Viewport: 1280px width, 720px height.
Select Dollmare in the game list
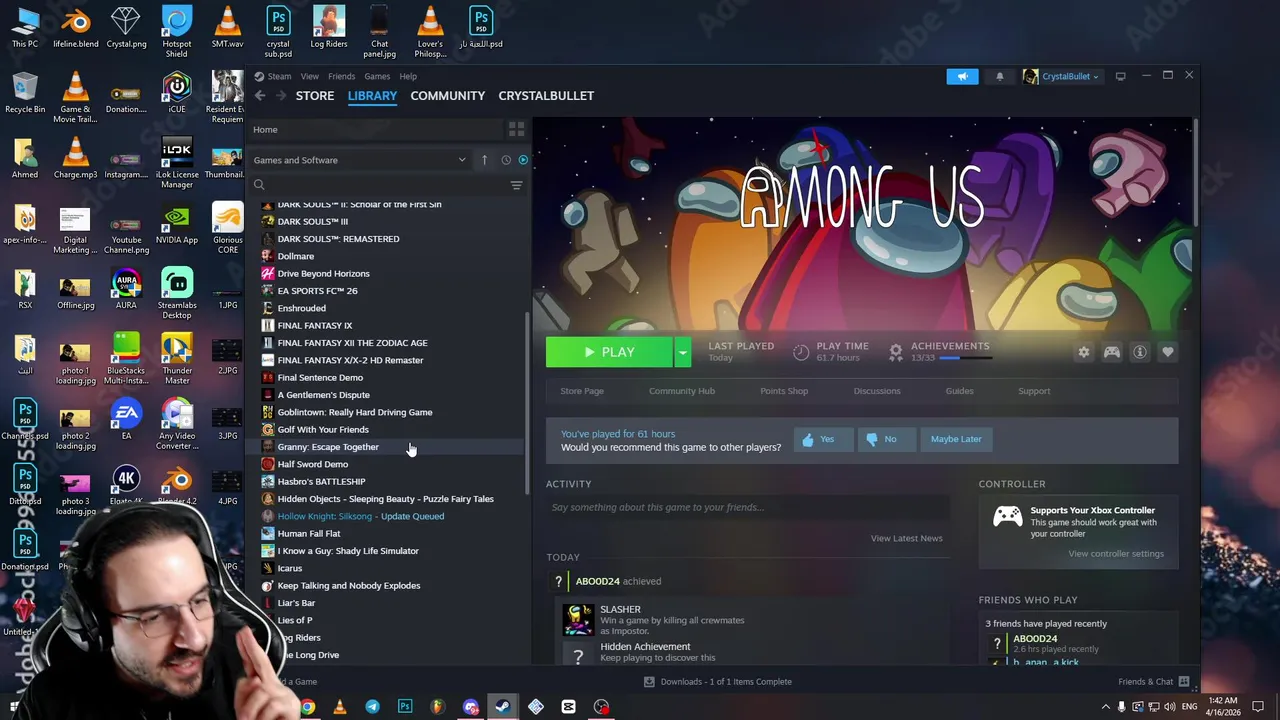[295, 256]
